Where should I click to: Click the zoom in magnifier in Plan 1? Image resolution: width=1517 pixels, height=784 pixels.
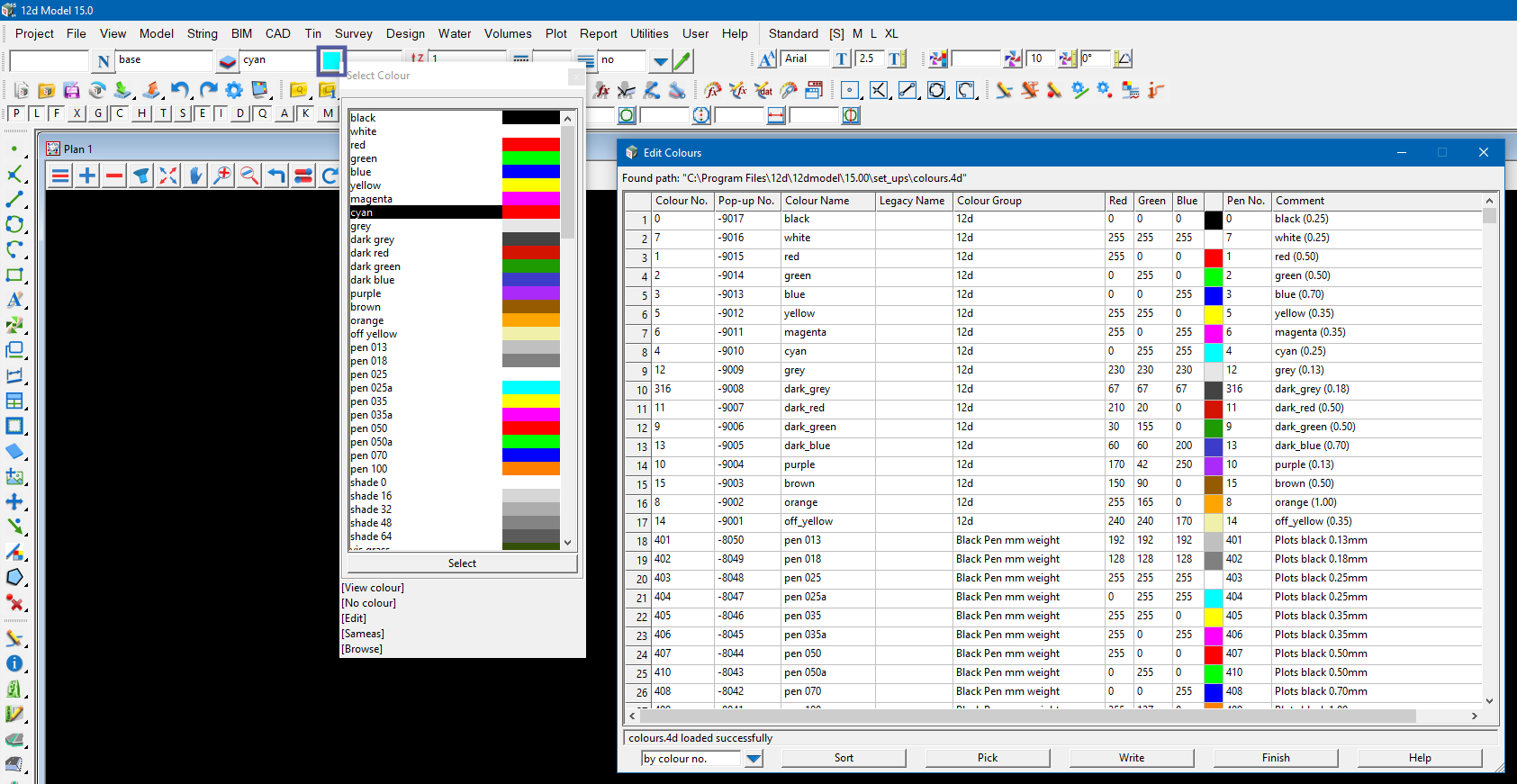coord(222,176)
